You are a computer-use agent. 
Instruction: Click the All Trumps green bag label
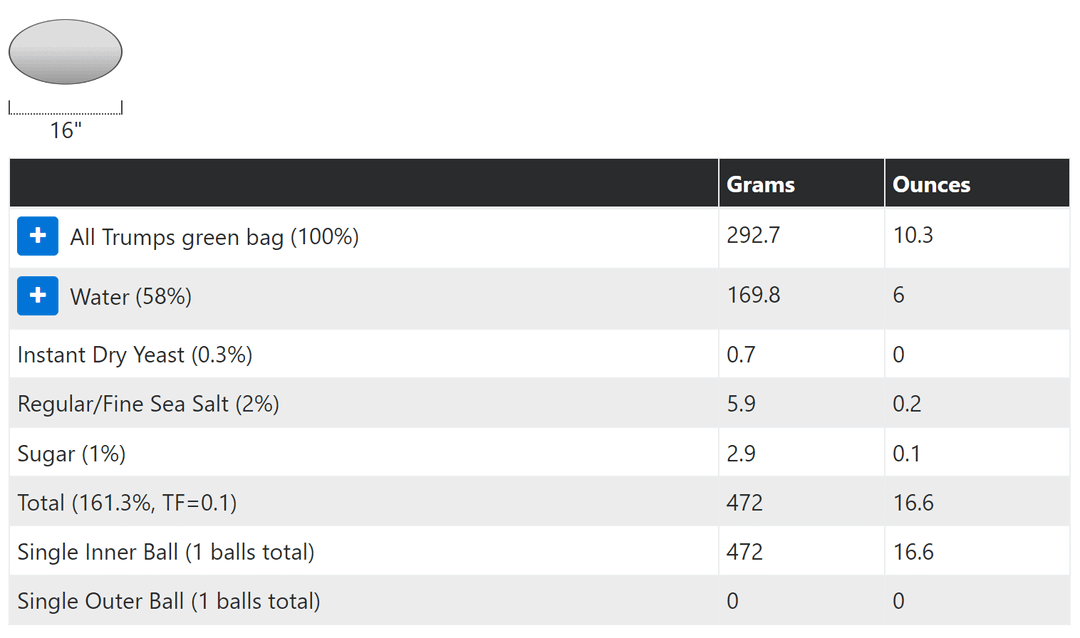tap(214, 237)
